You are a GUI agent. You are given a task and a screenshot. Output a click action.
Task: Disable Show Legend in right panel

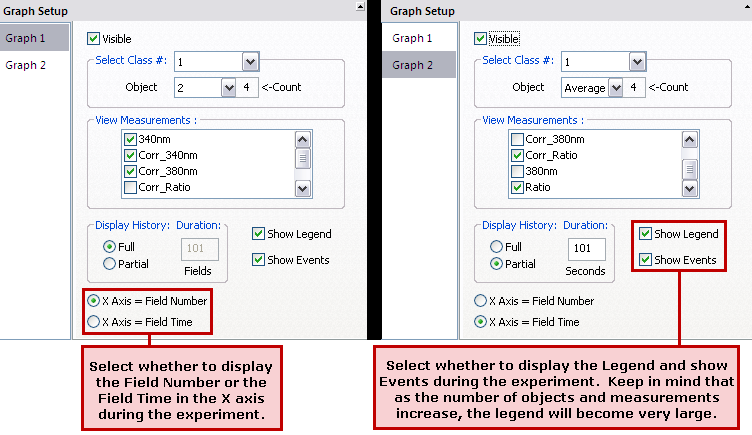[x=645, y=234]
